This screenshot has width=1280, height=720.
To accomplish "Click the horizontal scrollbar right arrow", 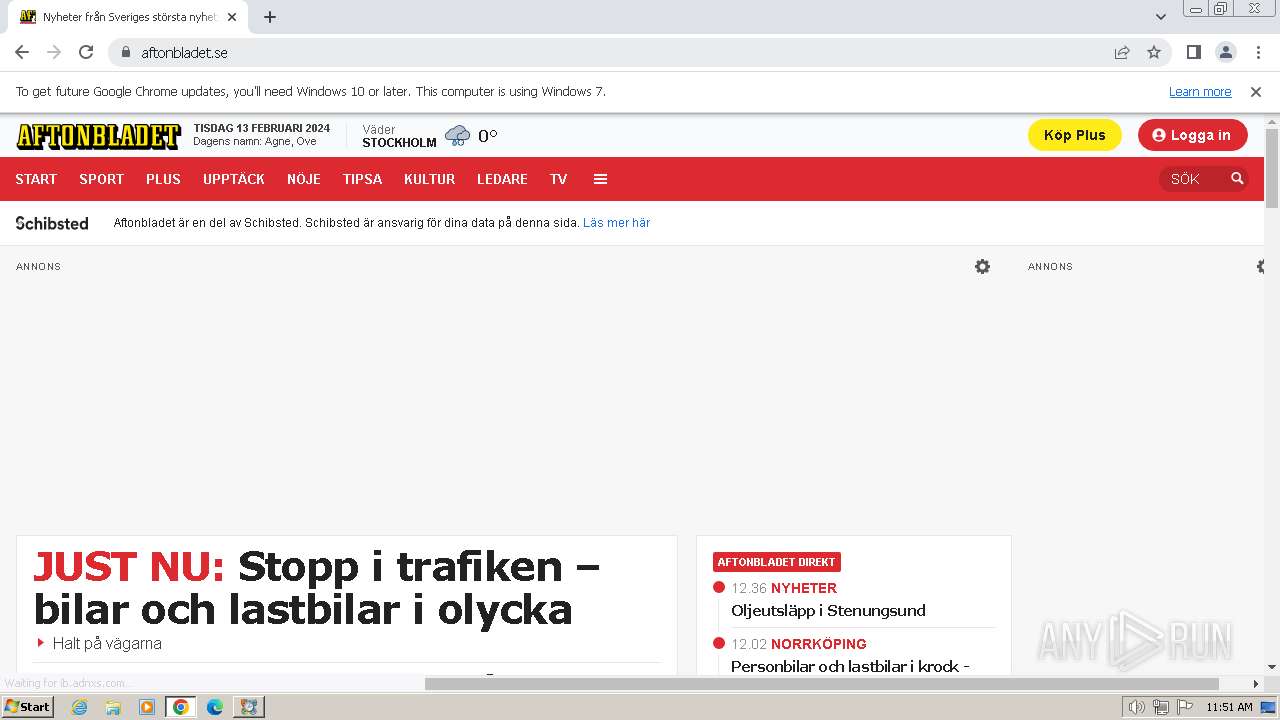I will click(x=1256, y=684).
